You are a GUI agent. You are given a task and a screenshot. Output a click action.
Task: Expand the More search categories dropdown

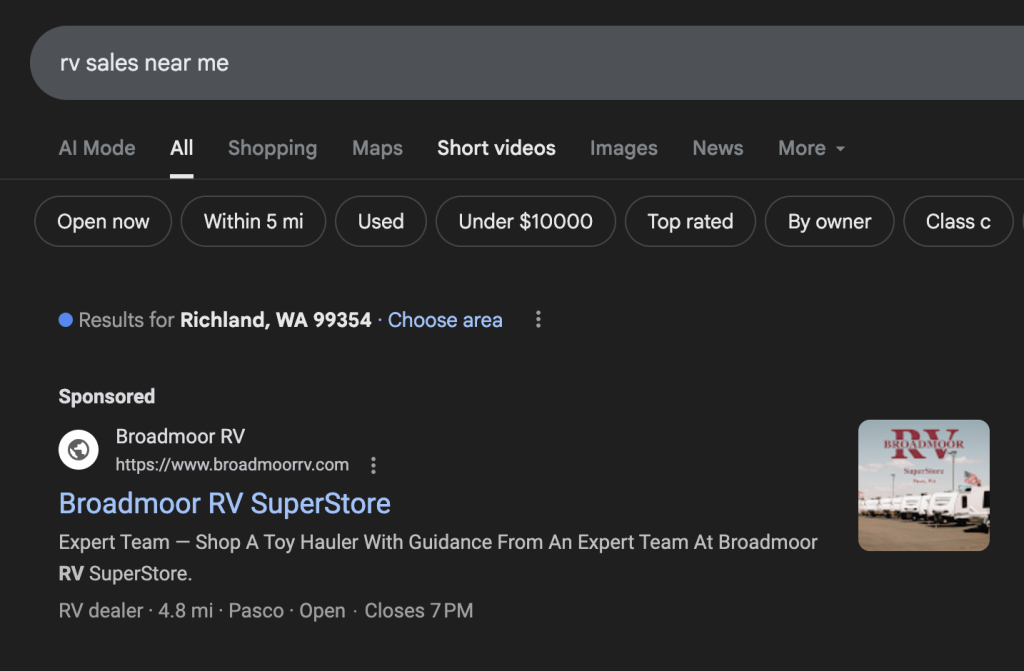pyautogui.click(x=811, y=148)
